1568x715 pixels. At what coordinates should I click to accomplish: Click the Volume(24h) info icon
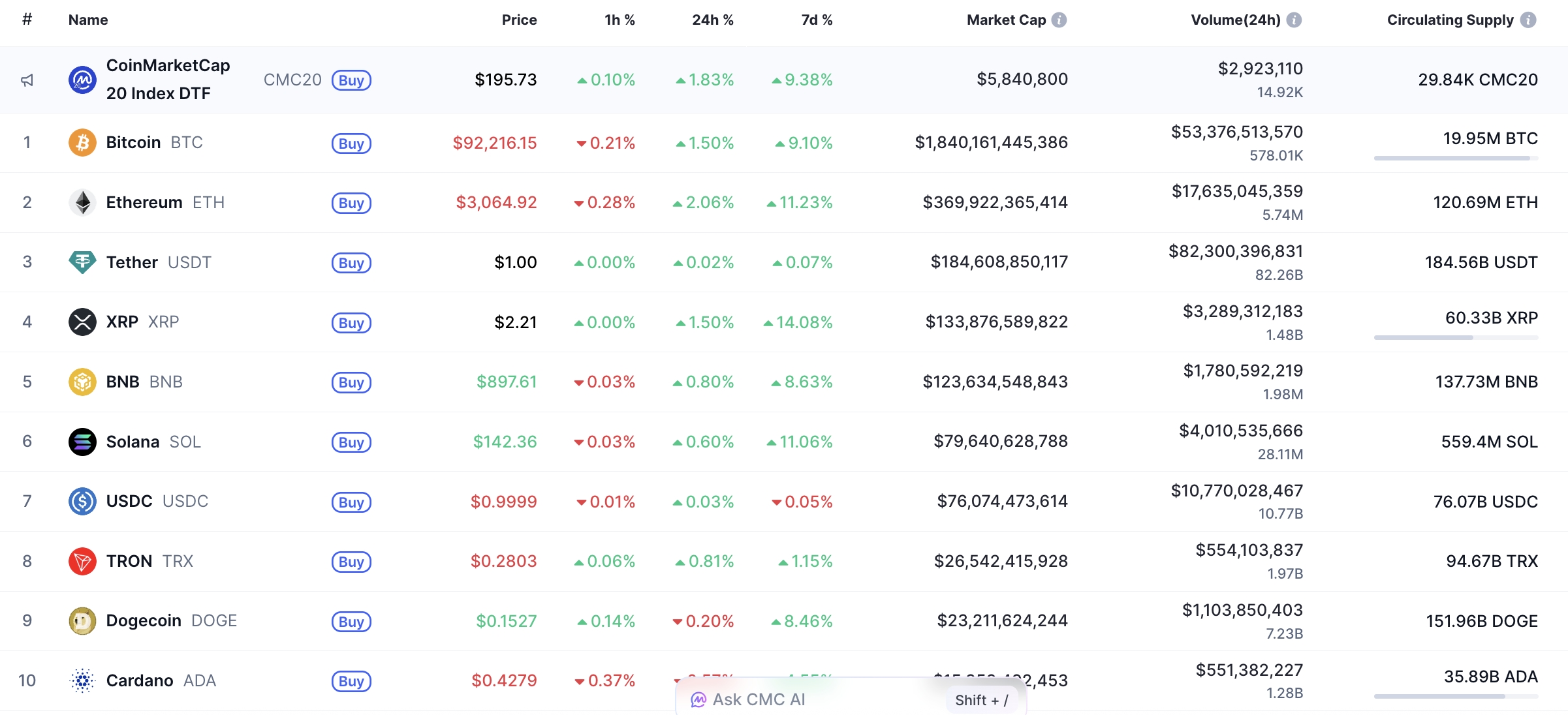click(x=1294, y=20)
